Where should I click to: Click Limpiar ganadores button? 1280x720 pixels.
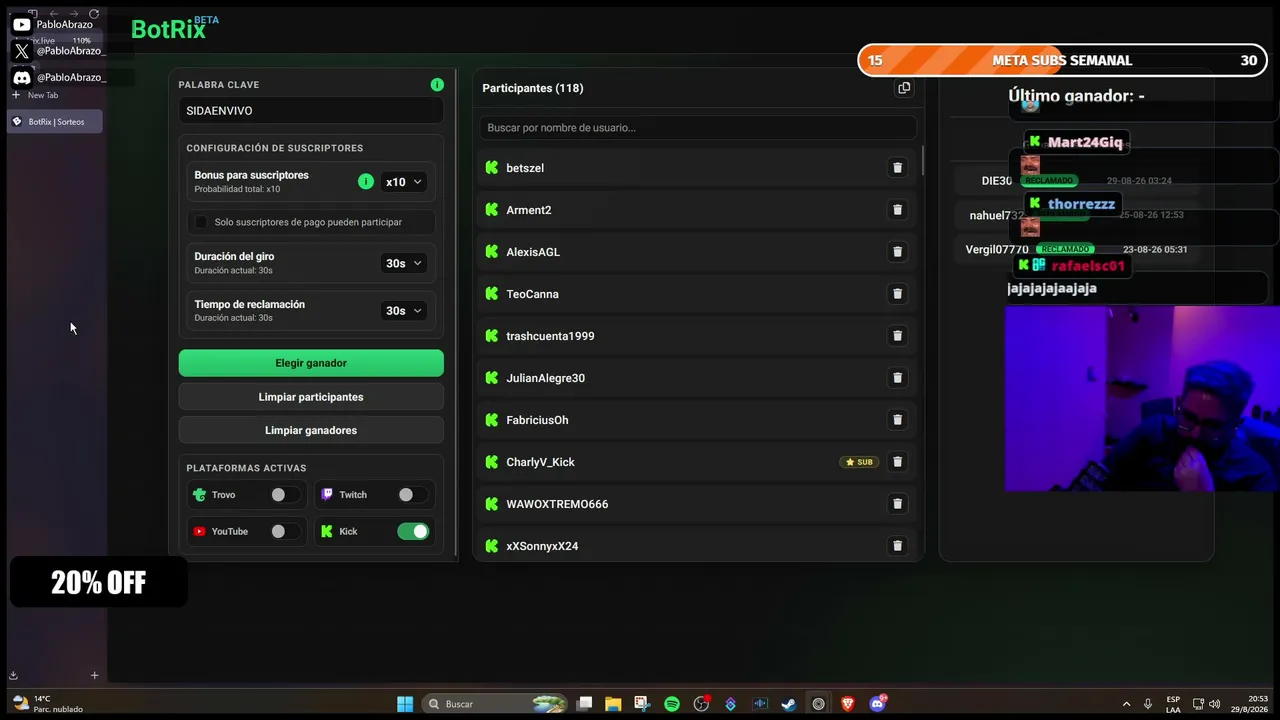[x=311, y=430]
